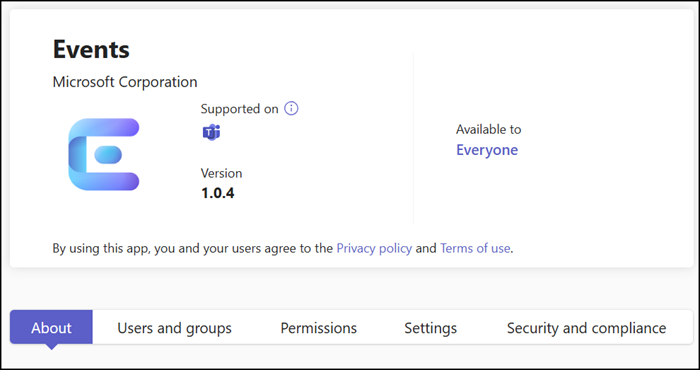700x370 pixels.
Task: Click the version number 1.0.4
Action: click(217, 193)
